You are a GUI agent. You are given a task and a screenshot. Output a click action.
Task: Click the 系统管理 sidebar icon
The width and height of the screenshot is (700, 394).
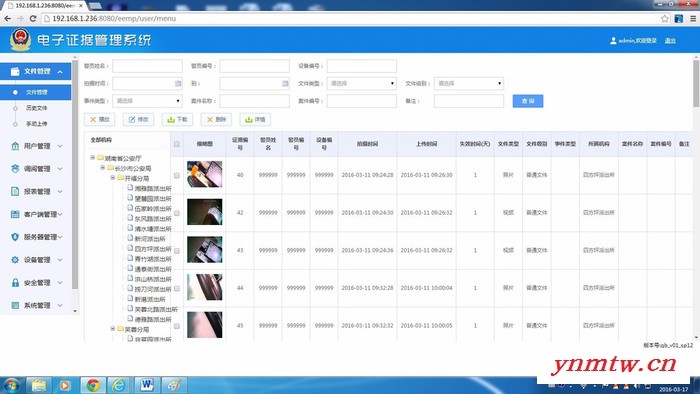pyautogui.click(x=15, y=305)
